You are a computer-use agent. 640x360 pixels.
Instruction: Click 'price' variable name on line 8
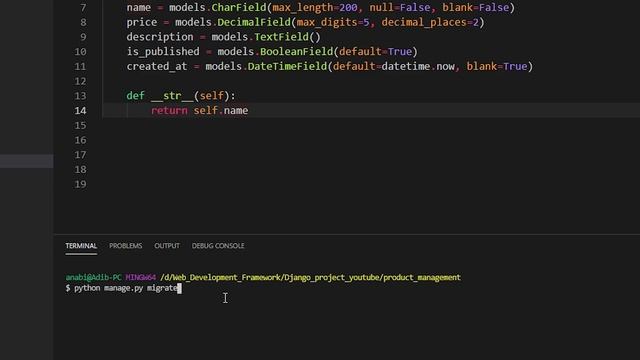[142, 22]
